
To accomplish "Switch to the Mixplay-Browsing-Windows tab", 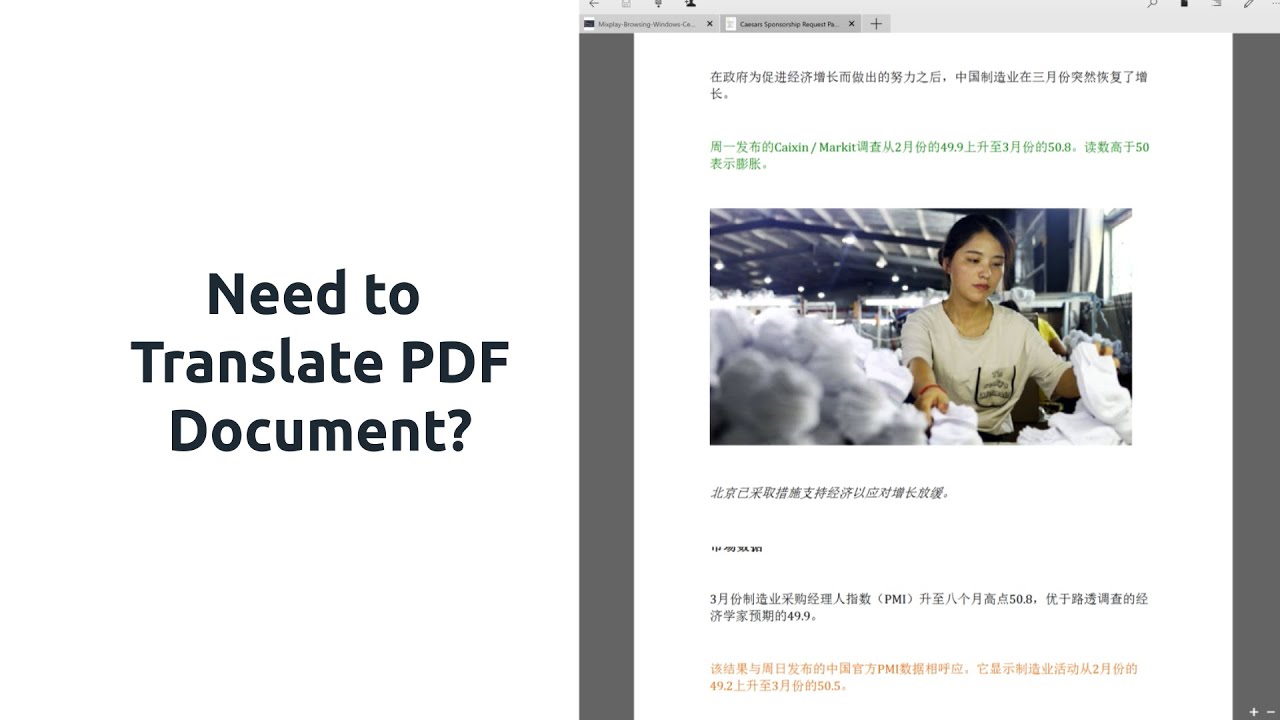I will [x=648, y=23].
